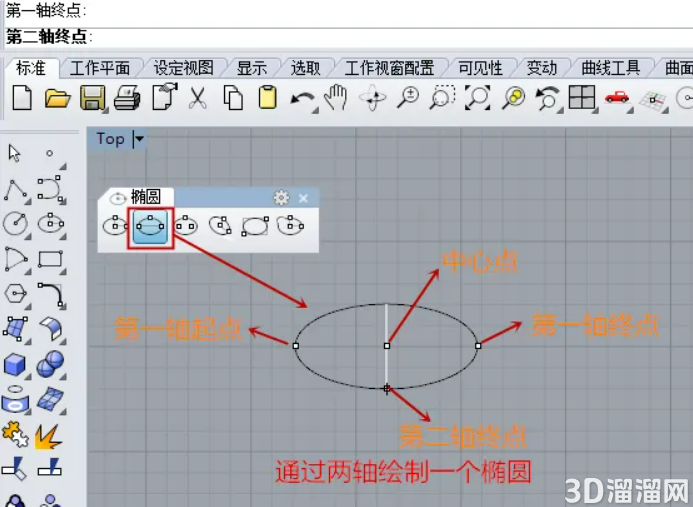Switch to the 标准 tab
The image size is (693, 507).
(x=30, y=68)
